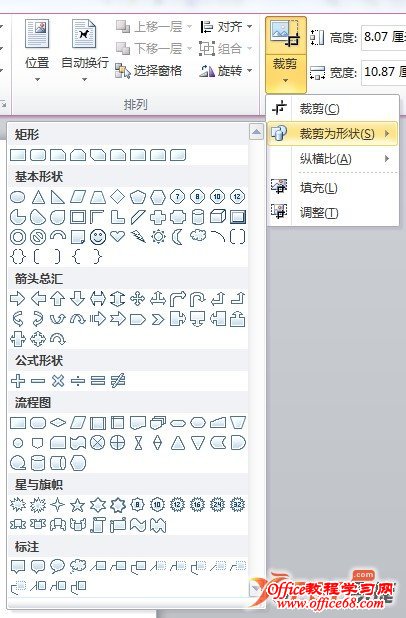Select the parallelogram in 基本形状
Screen dimensions: 406x618
[x=78, y=197]
